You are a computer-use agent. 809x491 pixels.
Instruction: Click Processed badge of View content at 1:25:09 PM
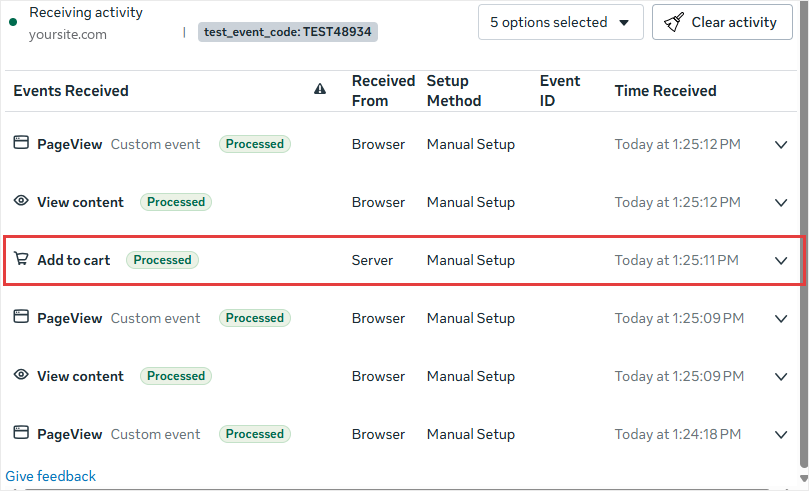176,376
